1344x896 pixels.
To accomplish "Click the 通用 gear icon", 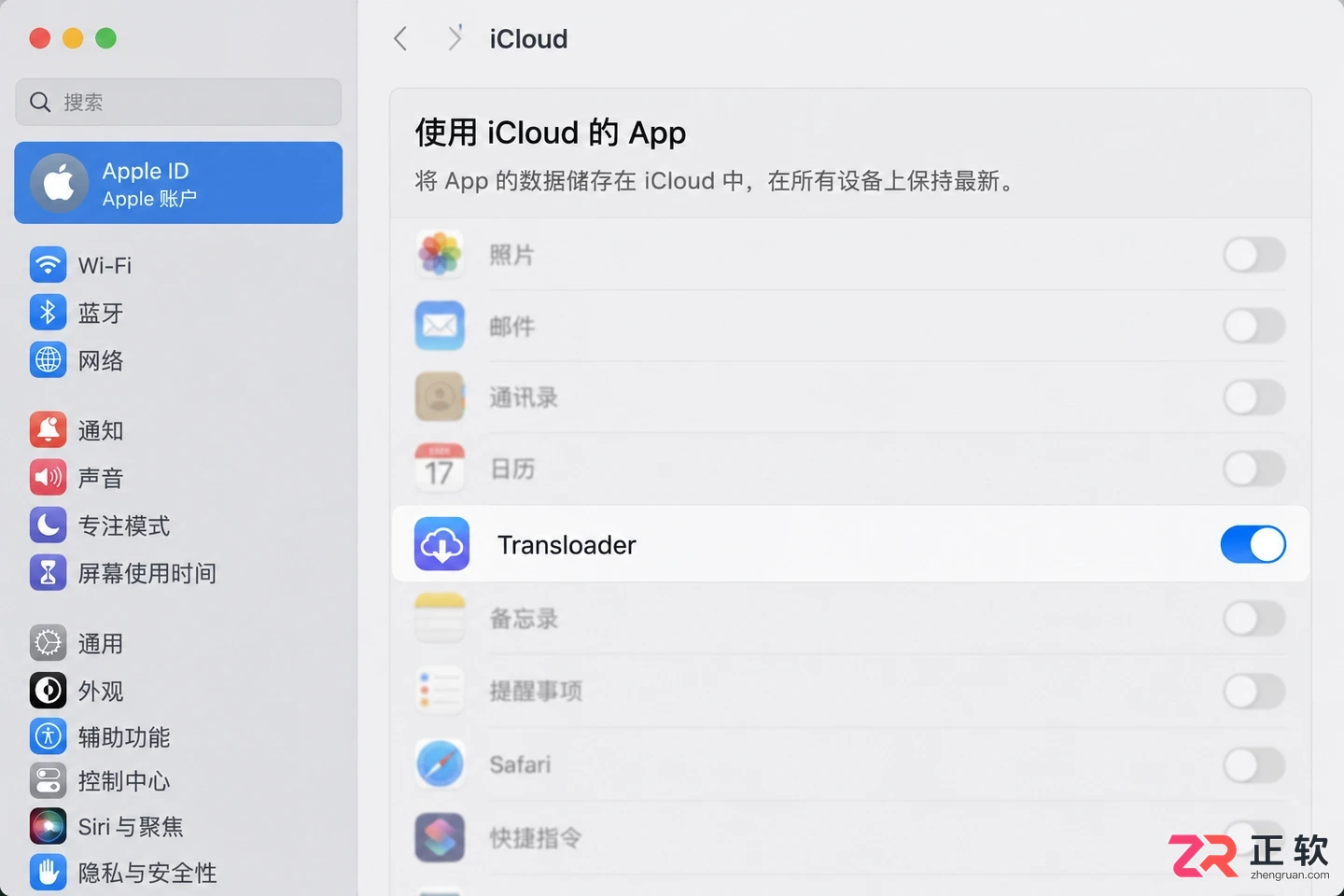I will [48, 643].
